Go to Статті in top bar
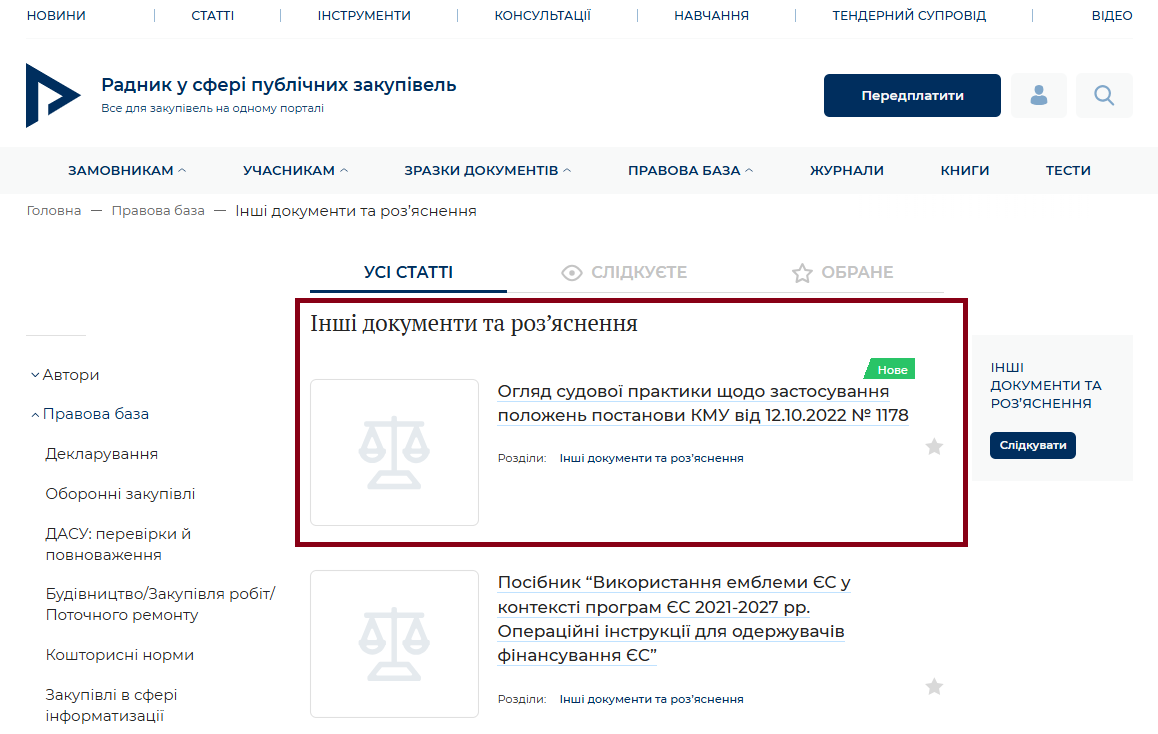 click(213, 16)
